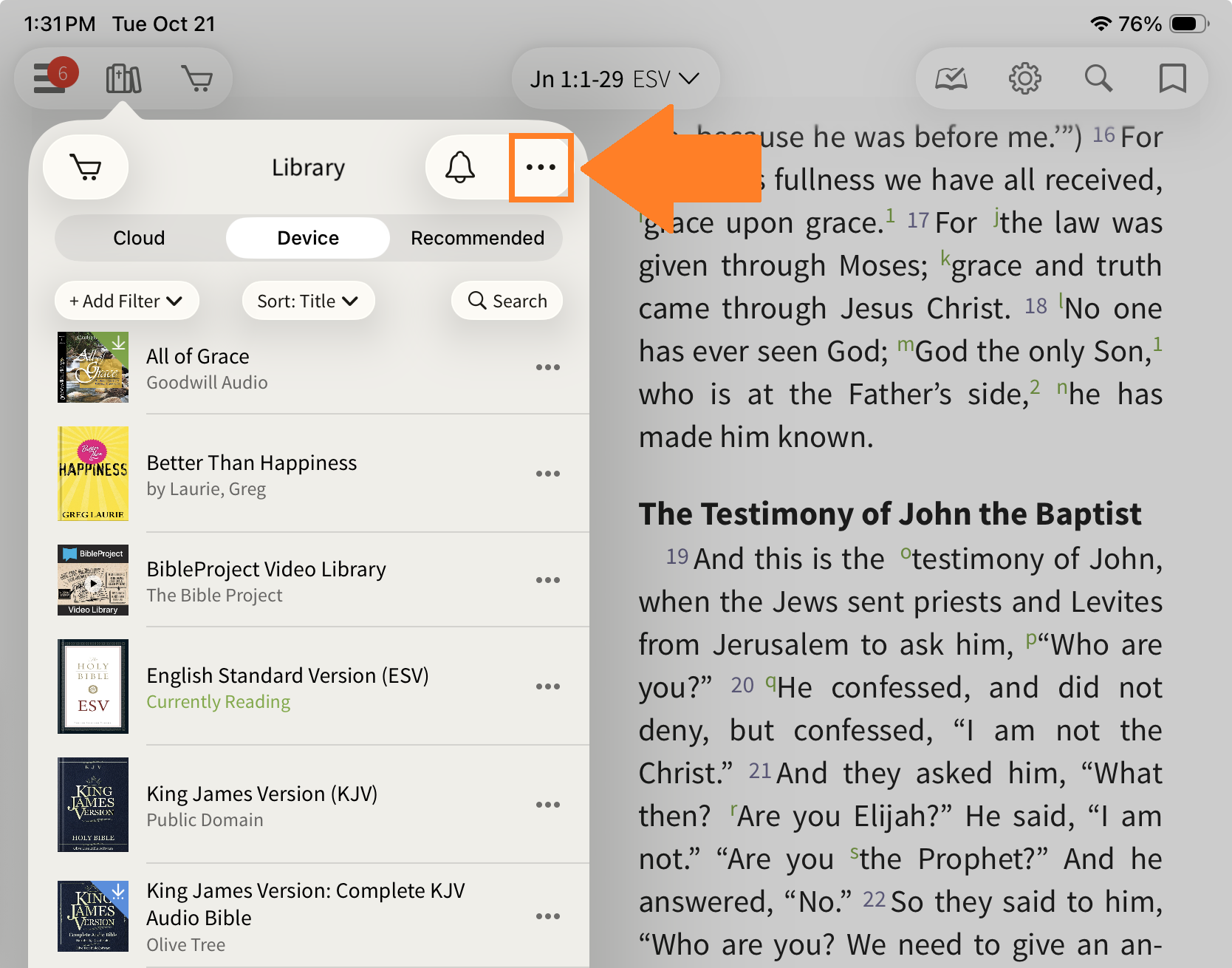Screen dimensions: 1232x968
Task: Open the reading plan checkmark icon
Action: click(x=951, y=78)
